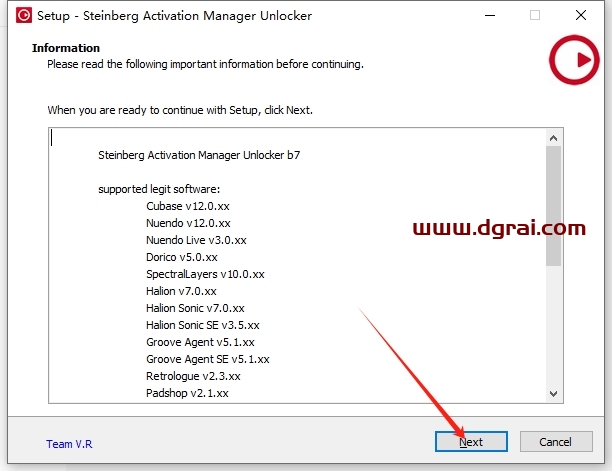Select the 'Nuendo Live v3.0.xx' line

point(196,240)
